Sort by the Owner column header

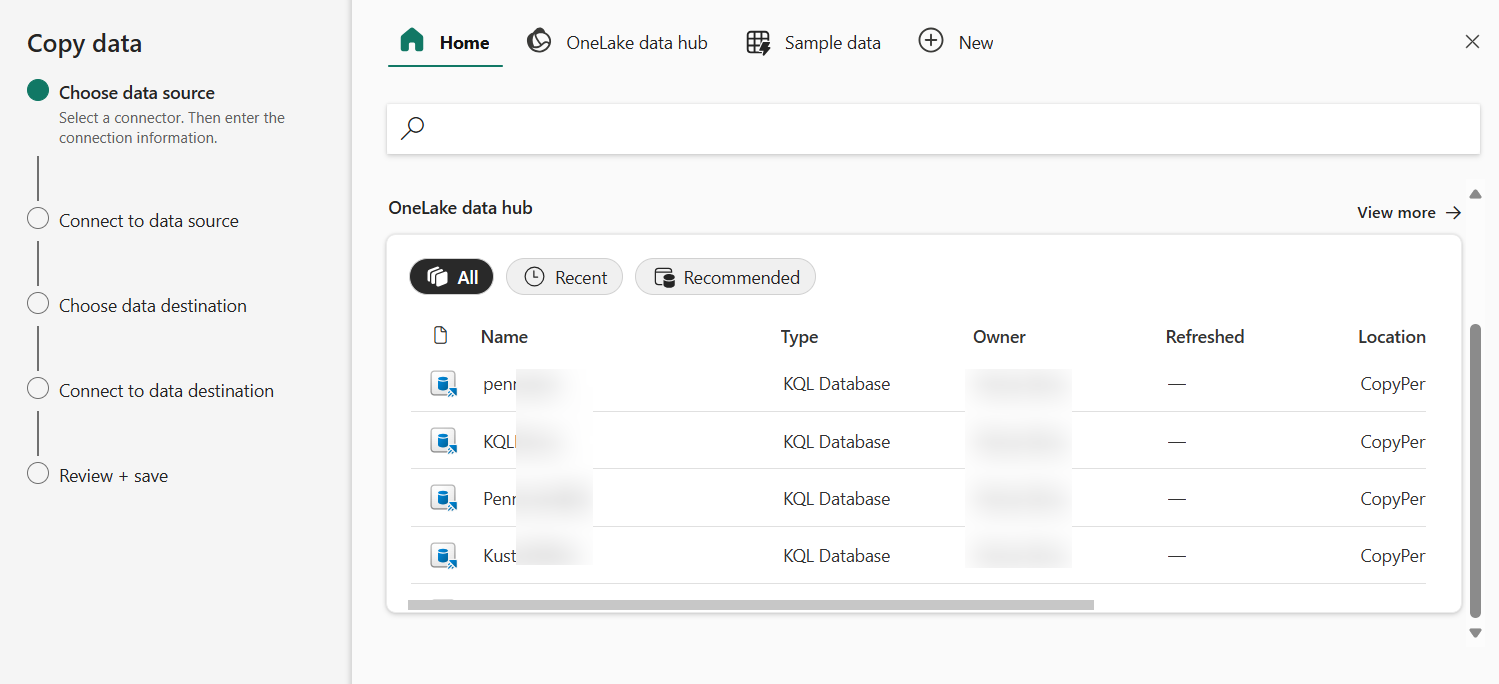point(999,337)
